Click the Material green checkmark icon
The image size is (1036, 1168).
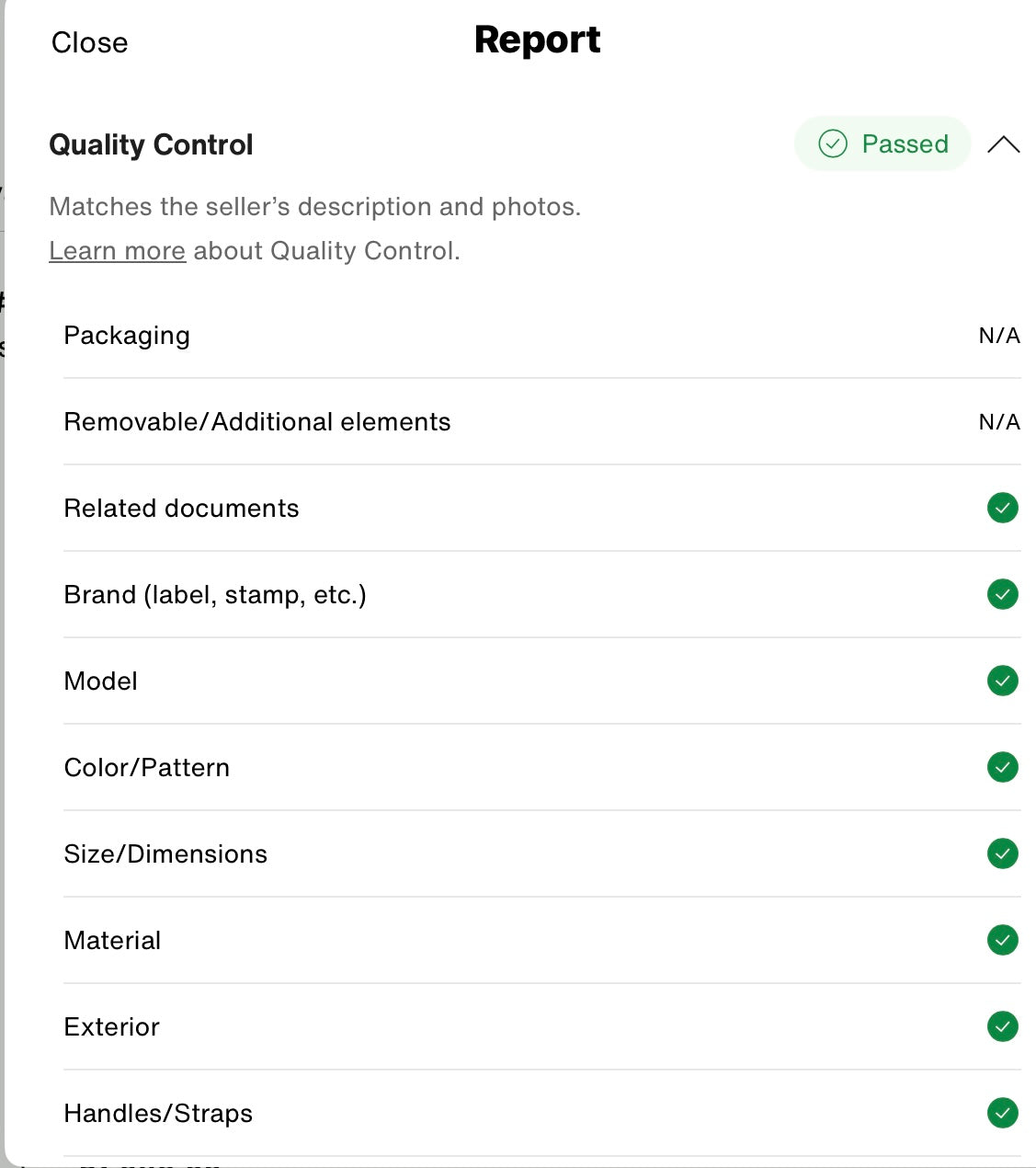1002,940
